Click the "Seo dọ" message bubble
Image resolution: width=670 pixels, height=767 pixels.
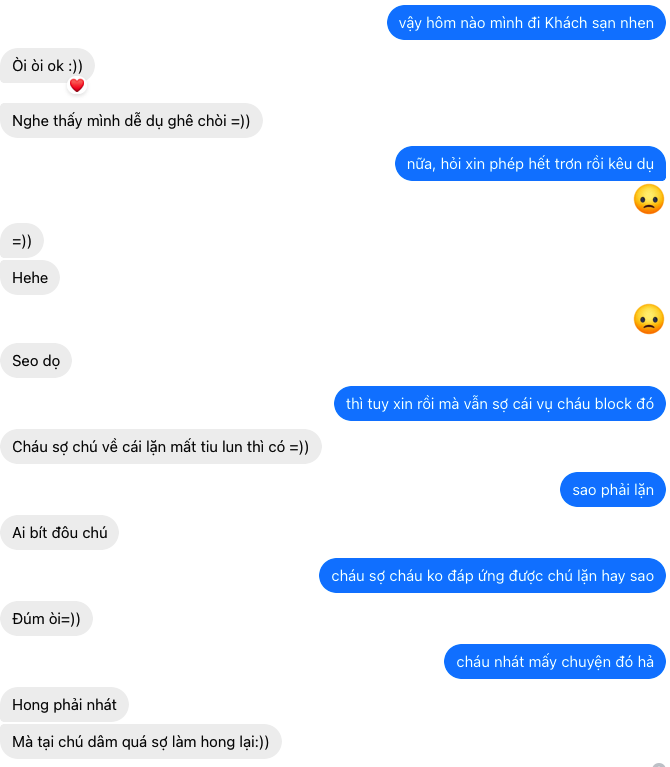[36, 361]
